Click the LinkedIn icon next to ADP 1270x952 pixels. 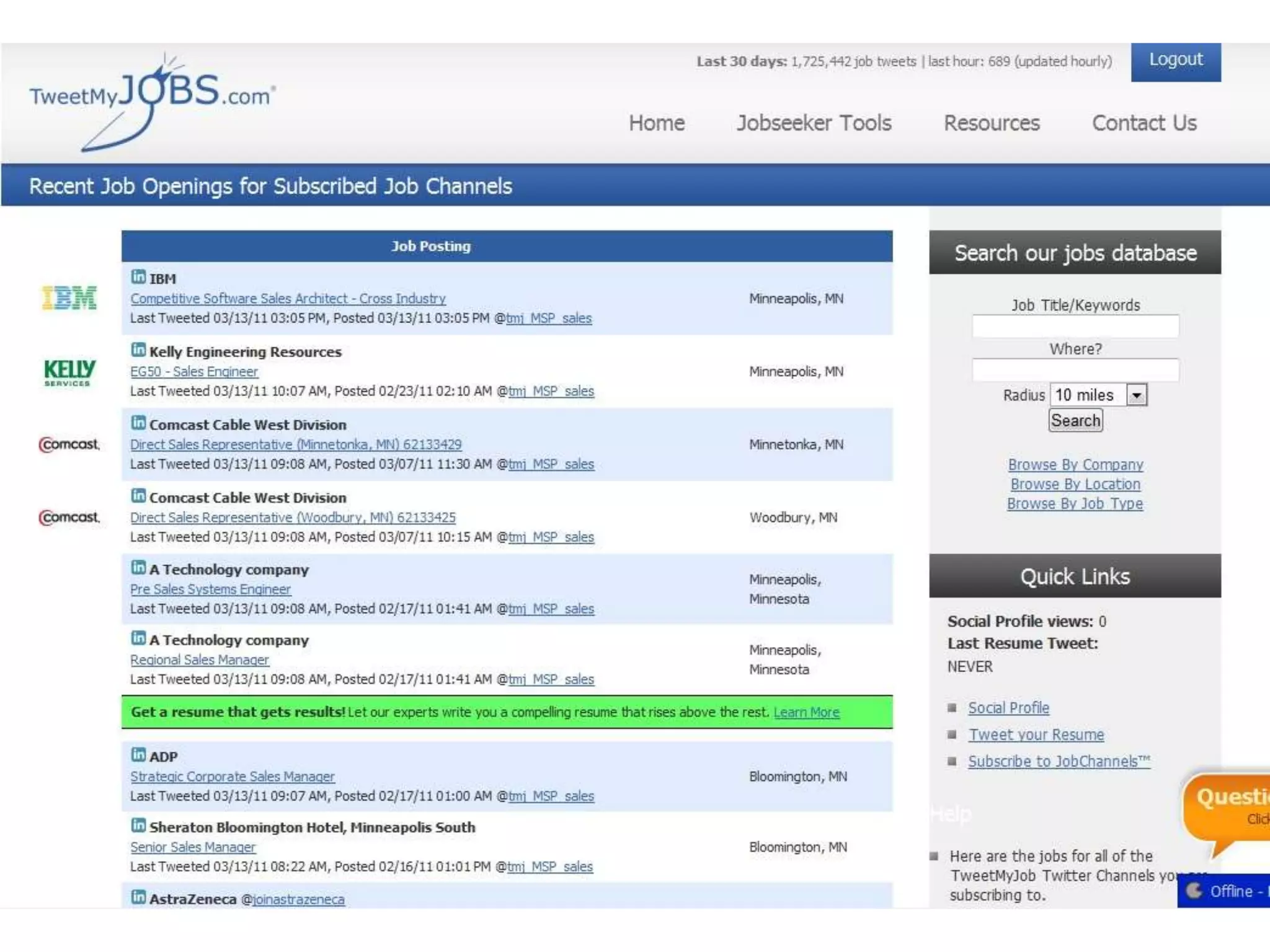click(138, 754)
